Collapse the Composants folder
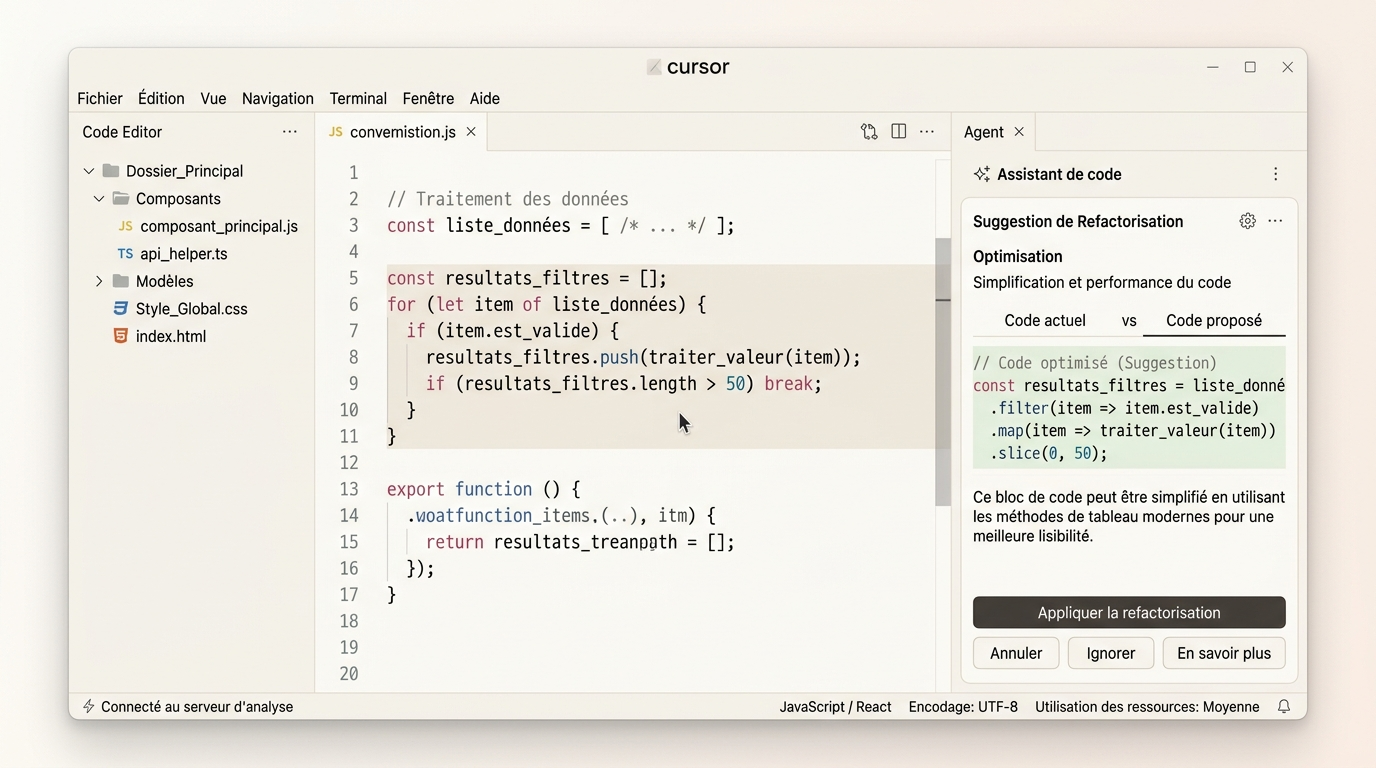The width and height of the screenshot is (1376, 768). coord(99,199)
